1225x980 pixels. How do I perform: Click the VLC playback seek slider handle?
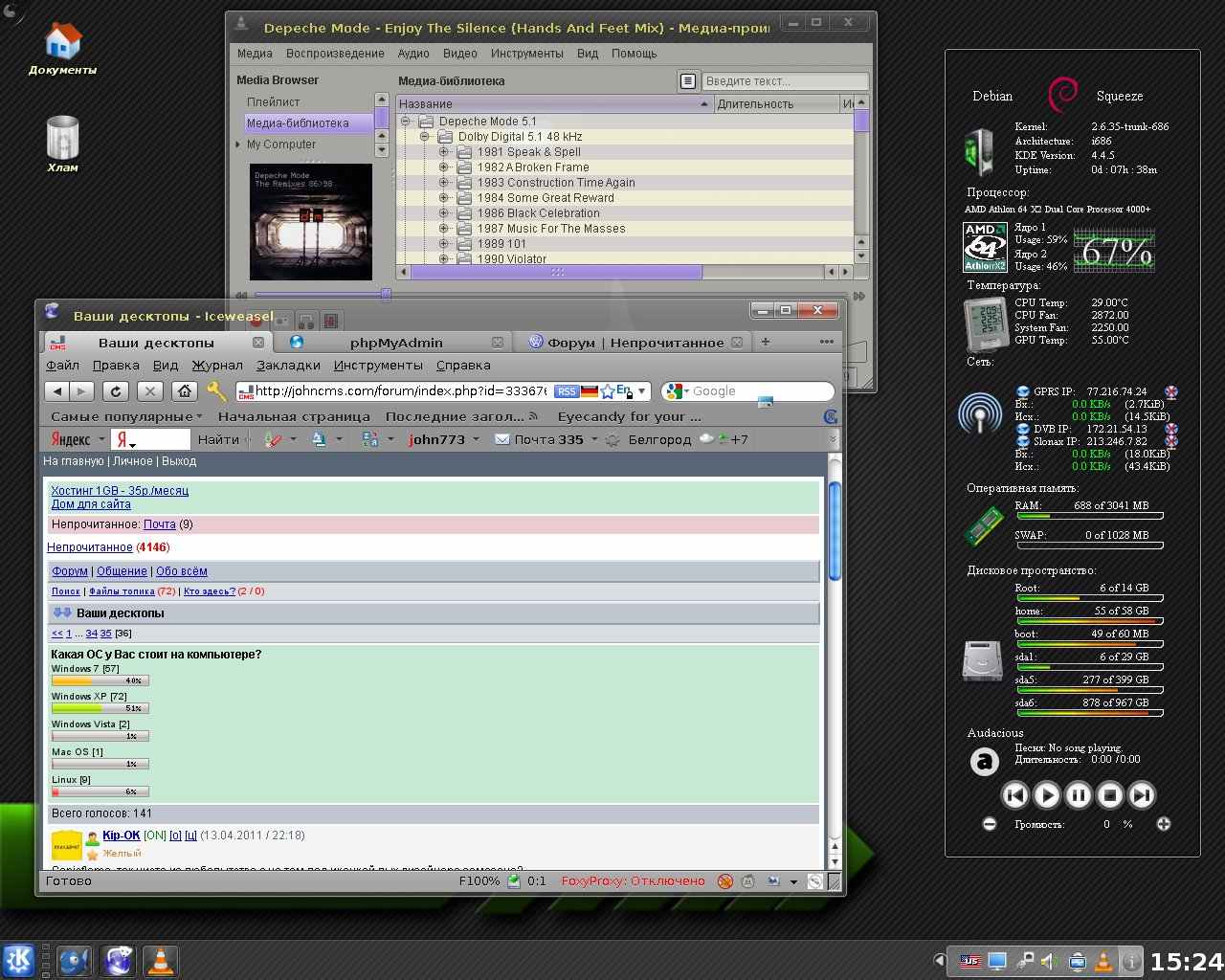[x=386, y=295]
